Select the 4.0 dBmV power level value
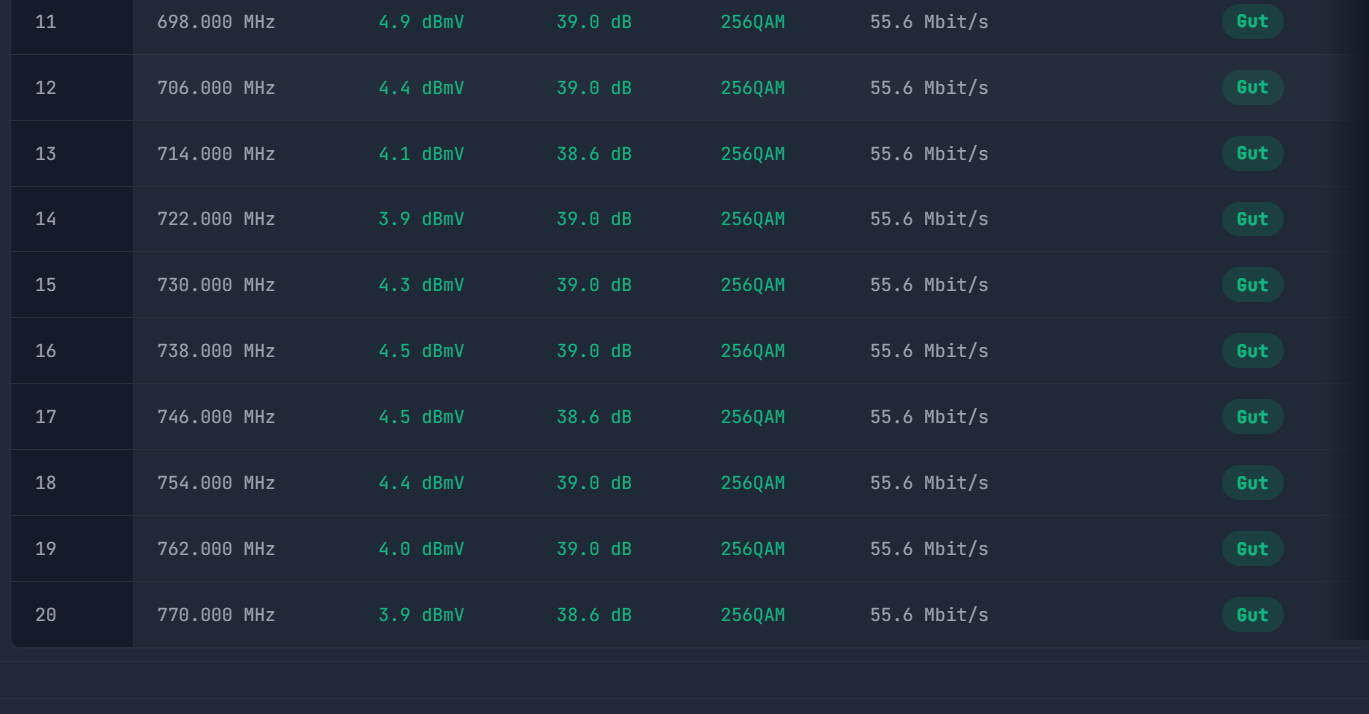Viewport: 1369px width, 714px height. pos(421,549)
